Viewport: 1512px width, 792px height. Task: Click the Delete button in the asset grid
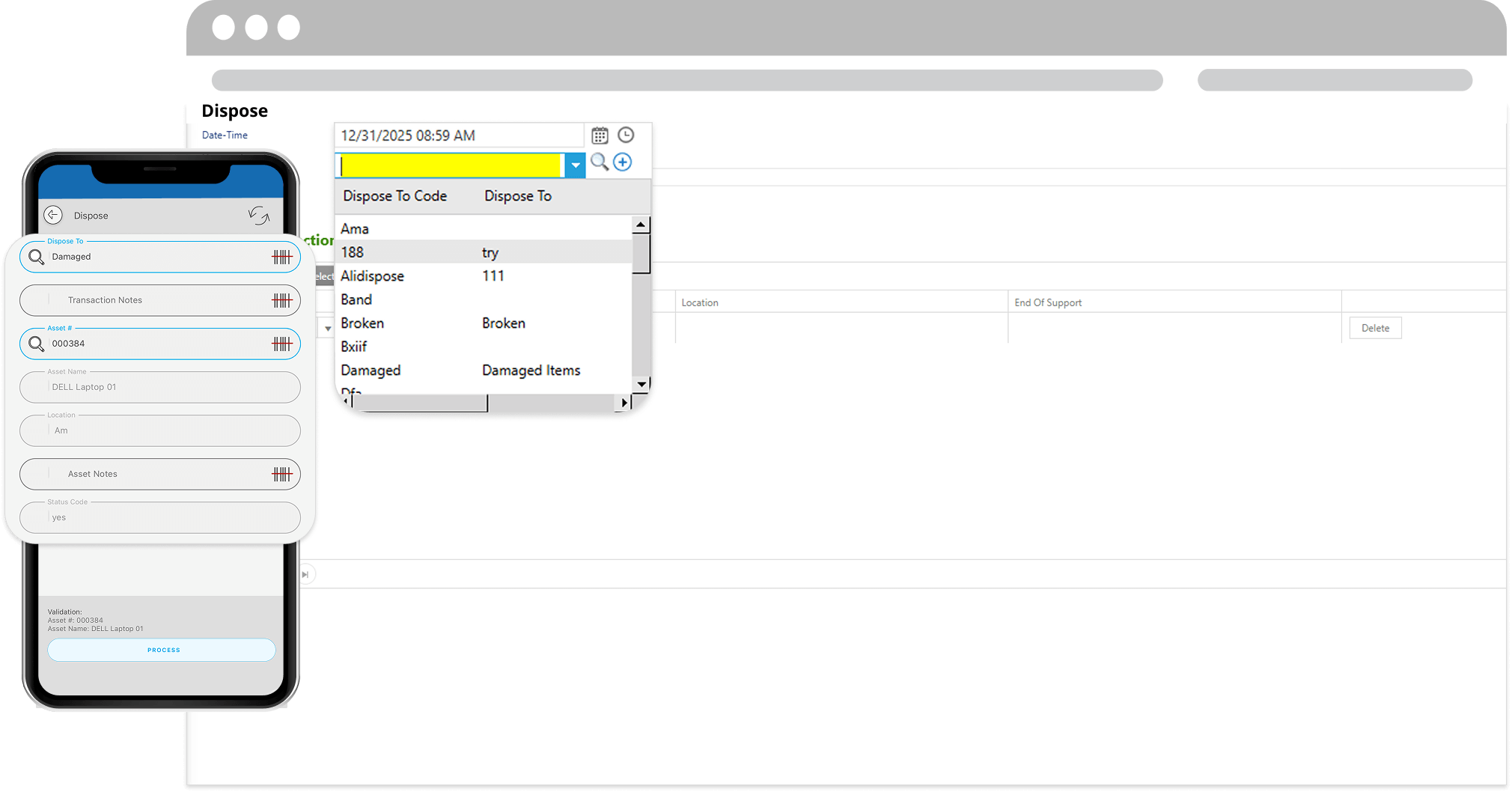(1374, 327)
